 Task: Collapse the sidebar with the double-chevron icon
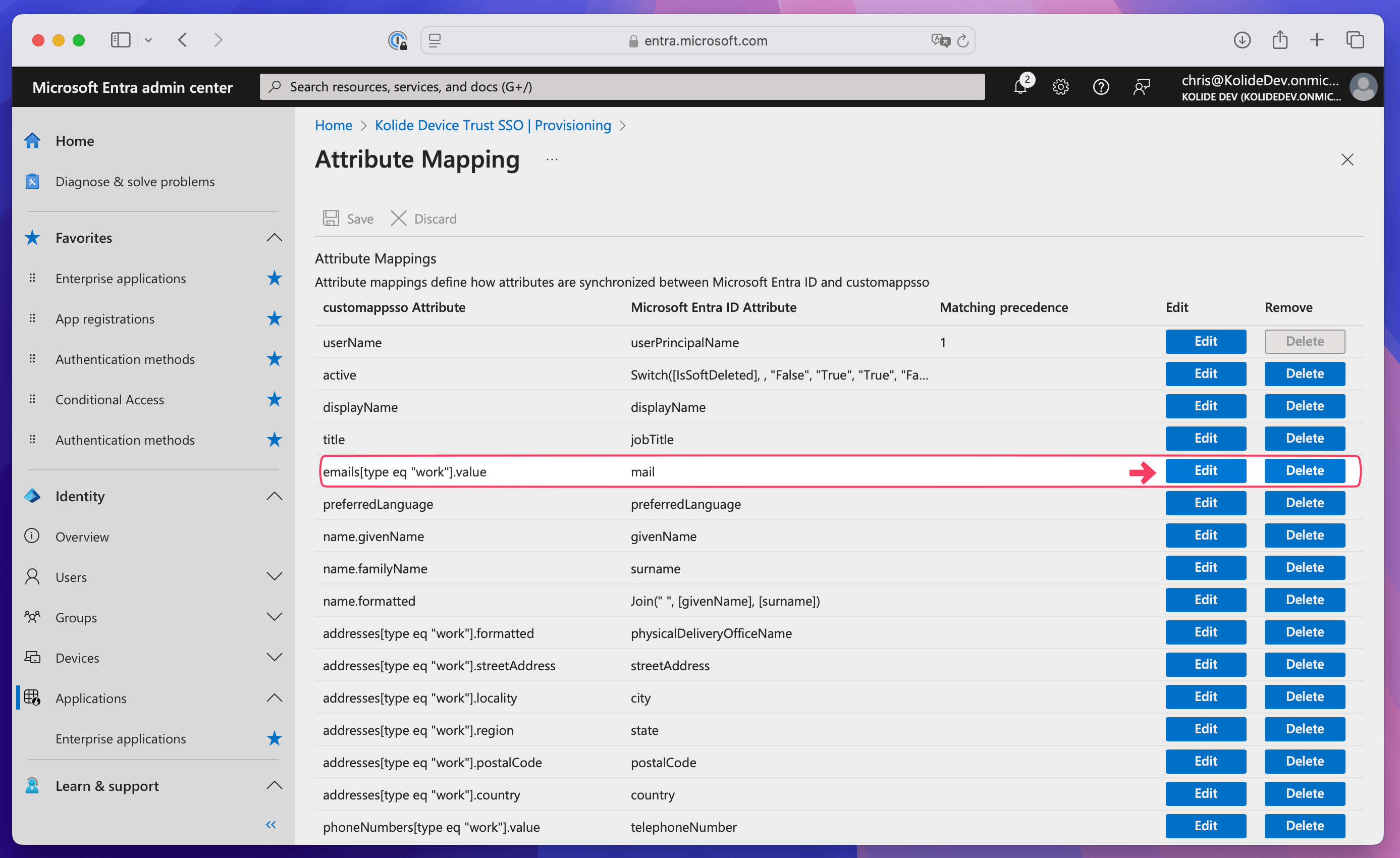(271, 825)
